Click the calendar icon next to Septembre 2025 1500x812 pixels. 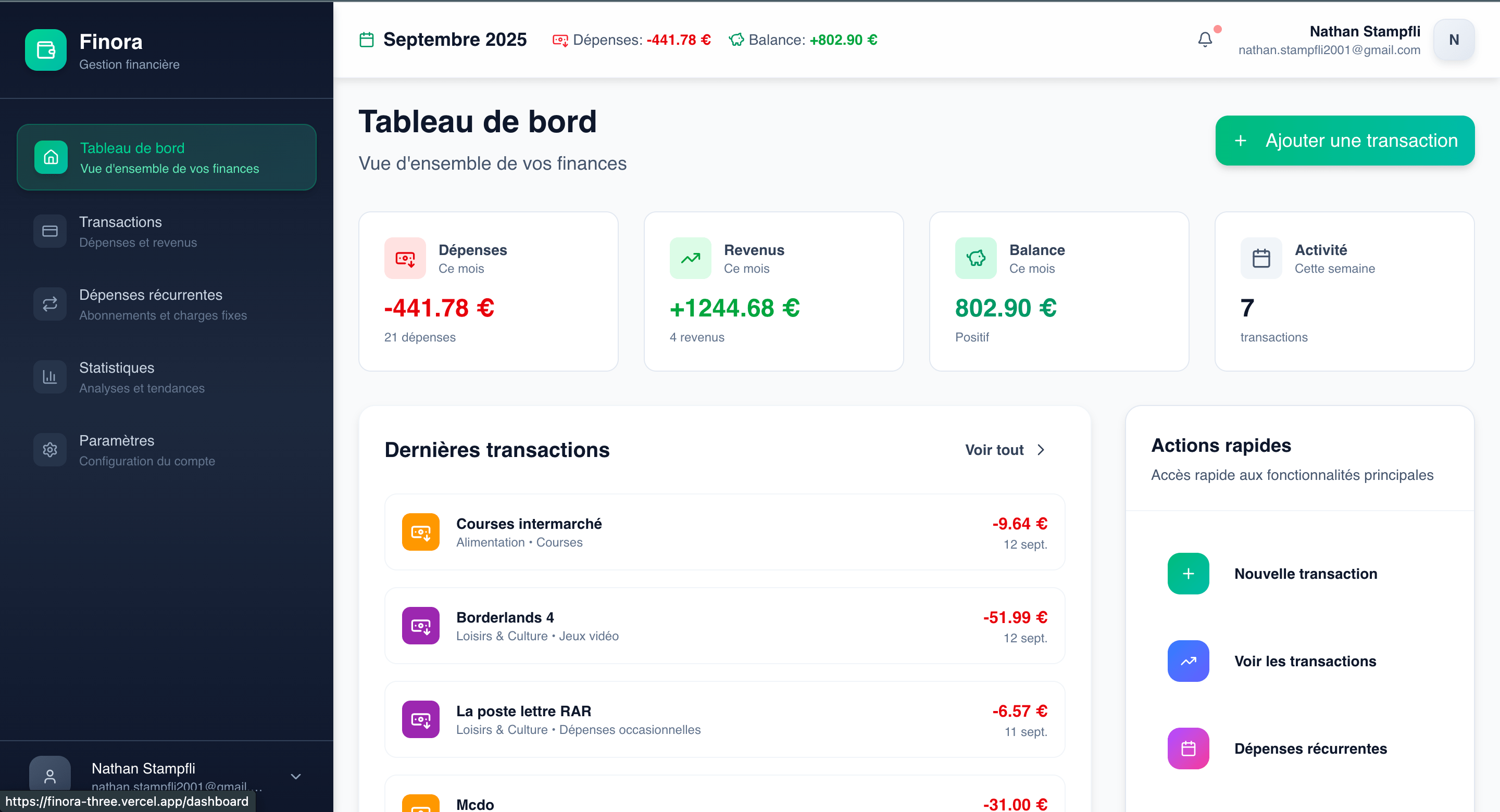366,40
